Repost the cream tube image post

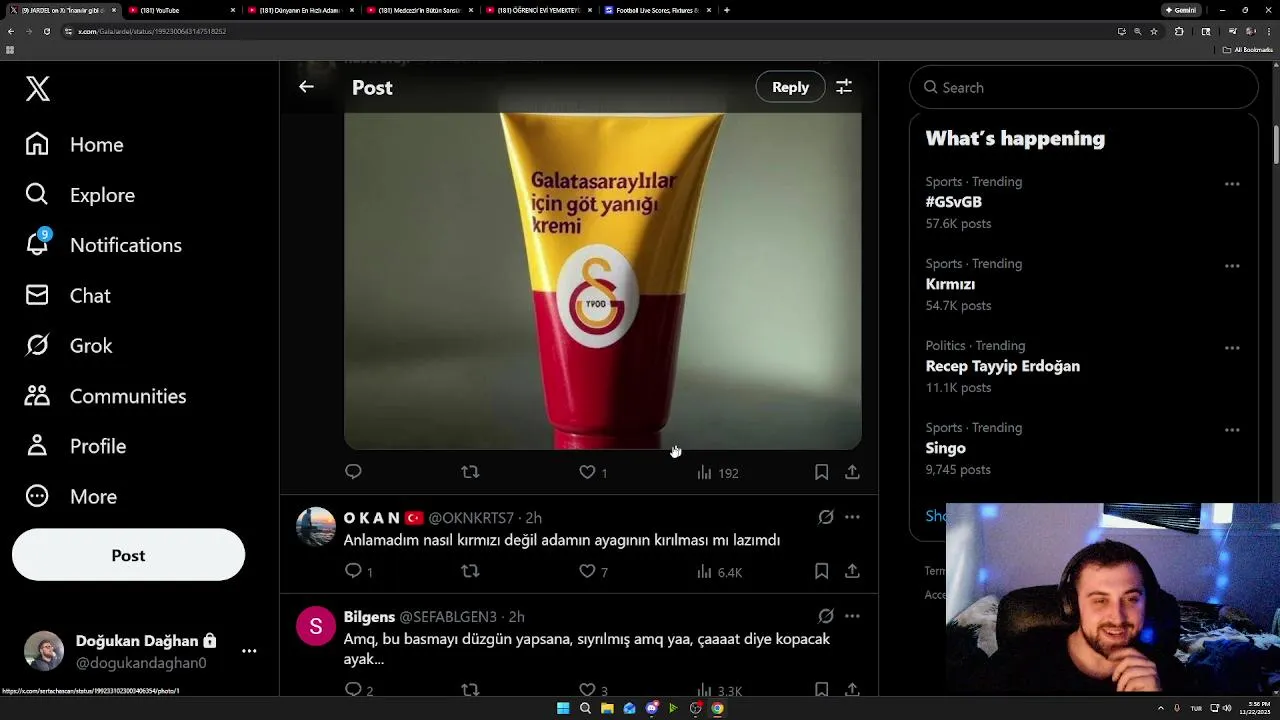click(470, 472)
